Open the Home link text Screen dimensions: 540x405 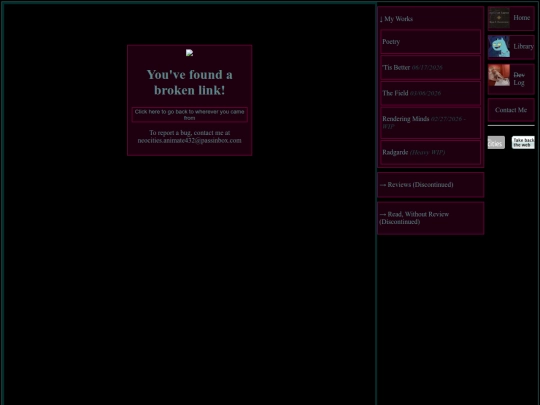(521, 18)
